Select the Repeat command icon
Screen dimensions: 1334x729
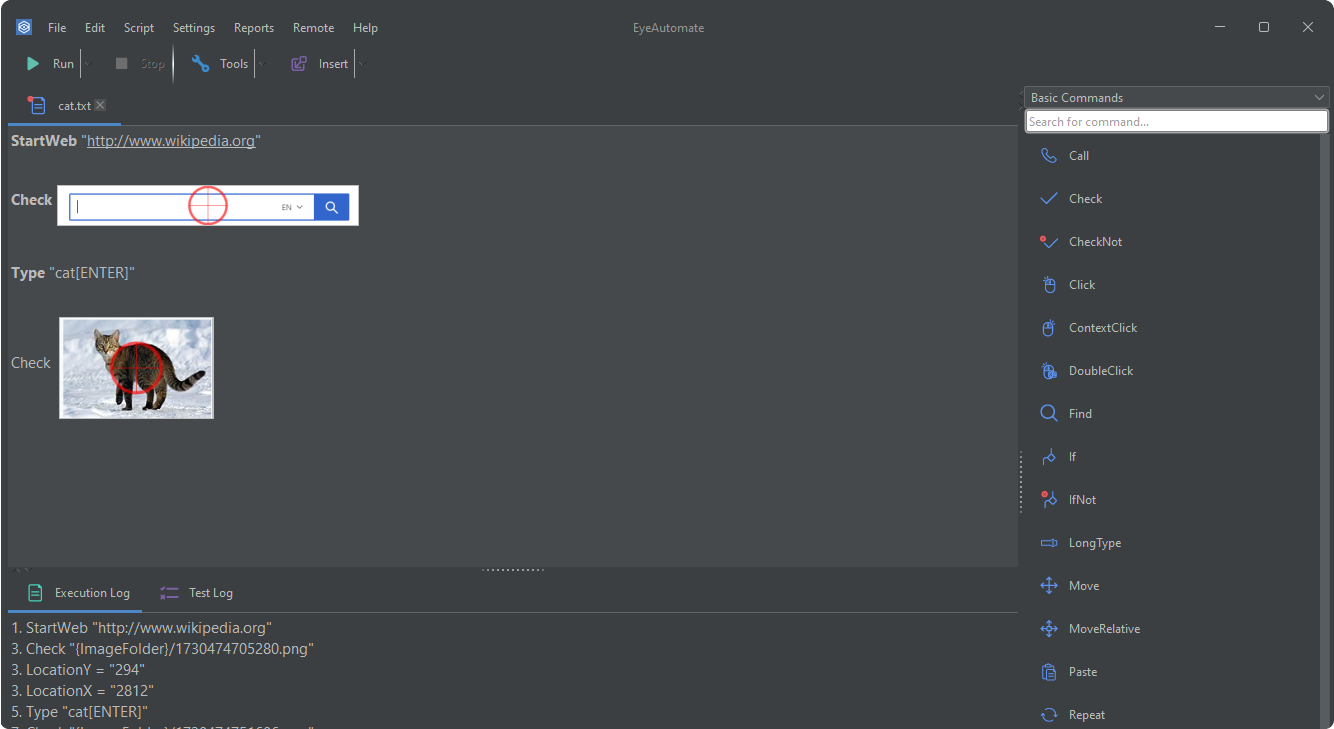tap(1049, 715)
